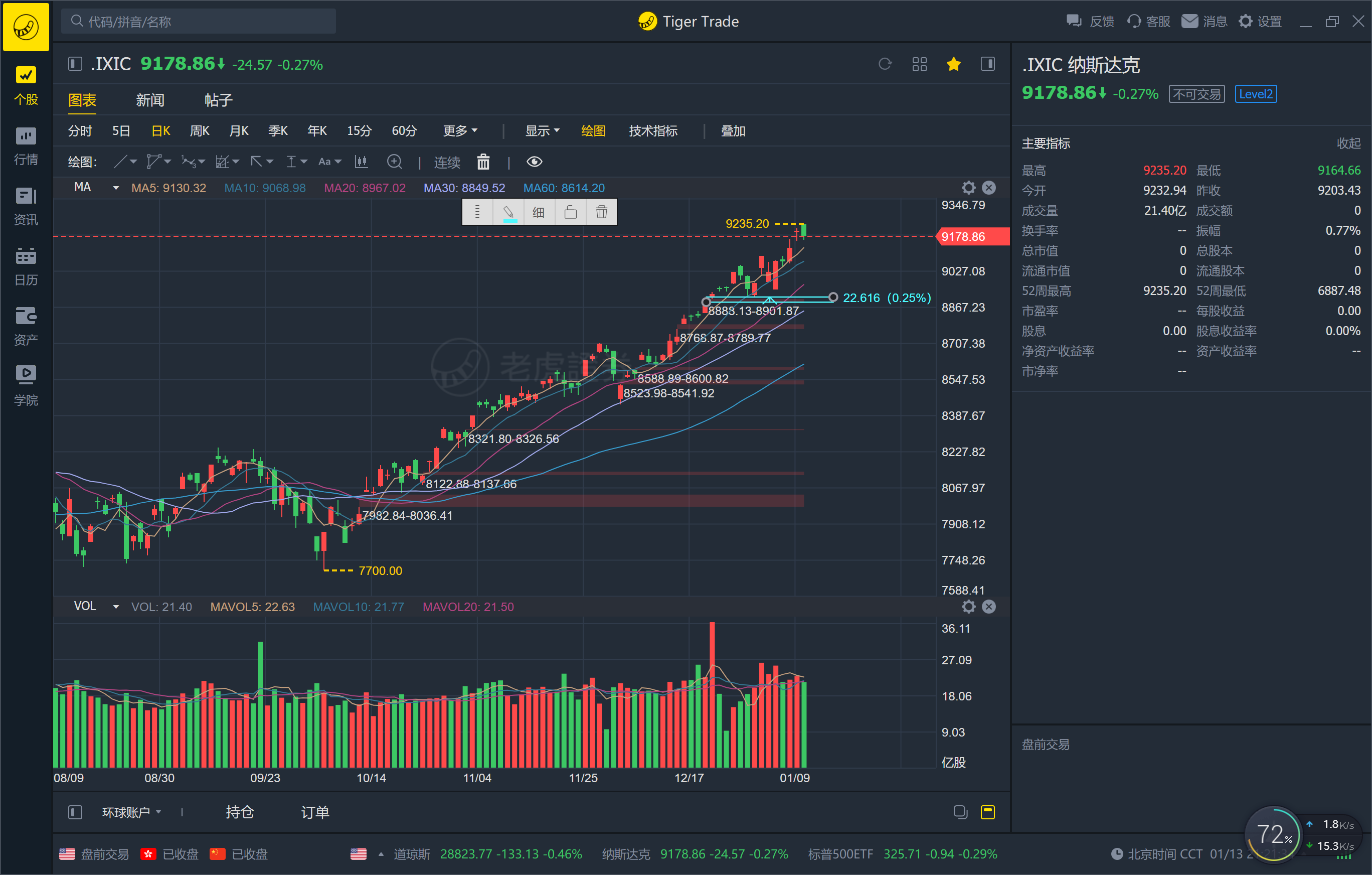Select the polygon channel drawing tool
Viewport: 1372px width, 875px height.
(x=153, y=162)
